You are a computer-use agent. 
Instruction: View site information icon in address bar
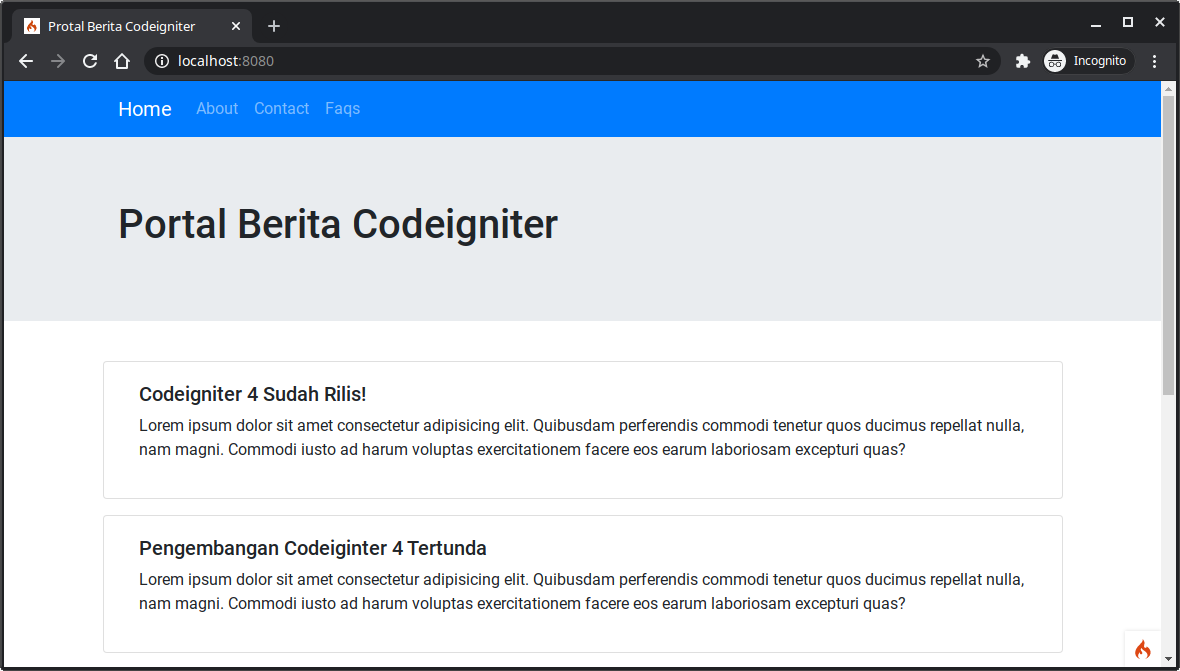162,61
